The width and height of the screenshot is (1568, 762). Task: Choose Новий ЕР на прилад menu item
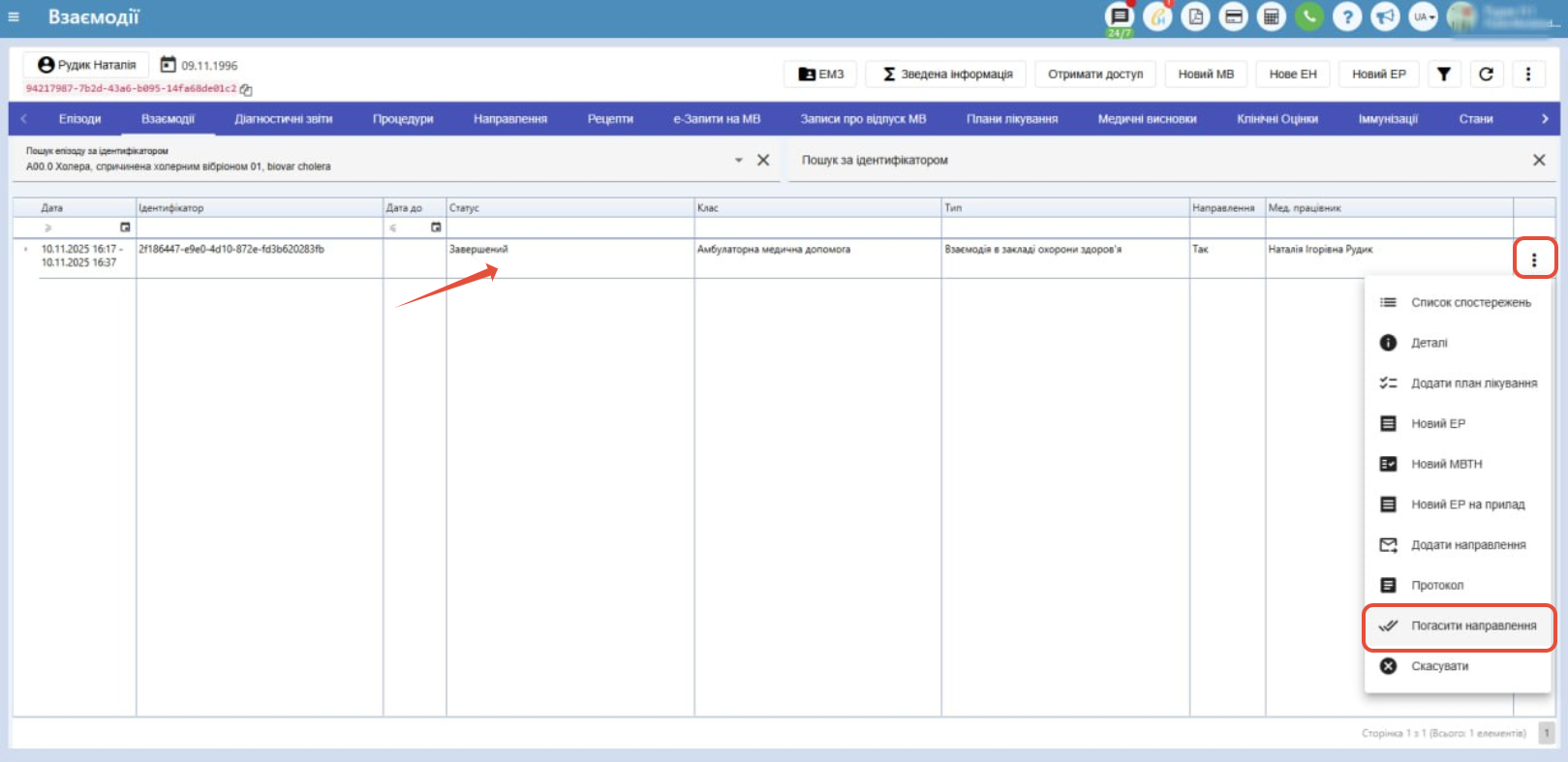[1459, 504]
